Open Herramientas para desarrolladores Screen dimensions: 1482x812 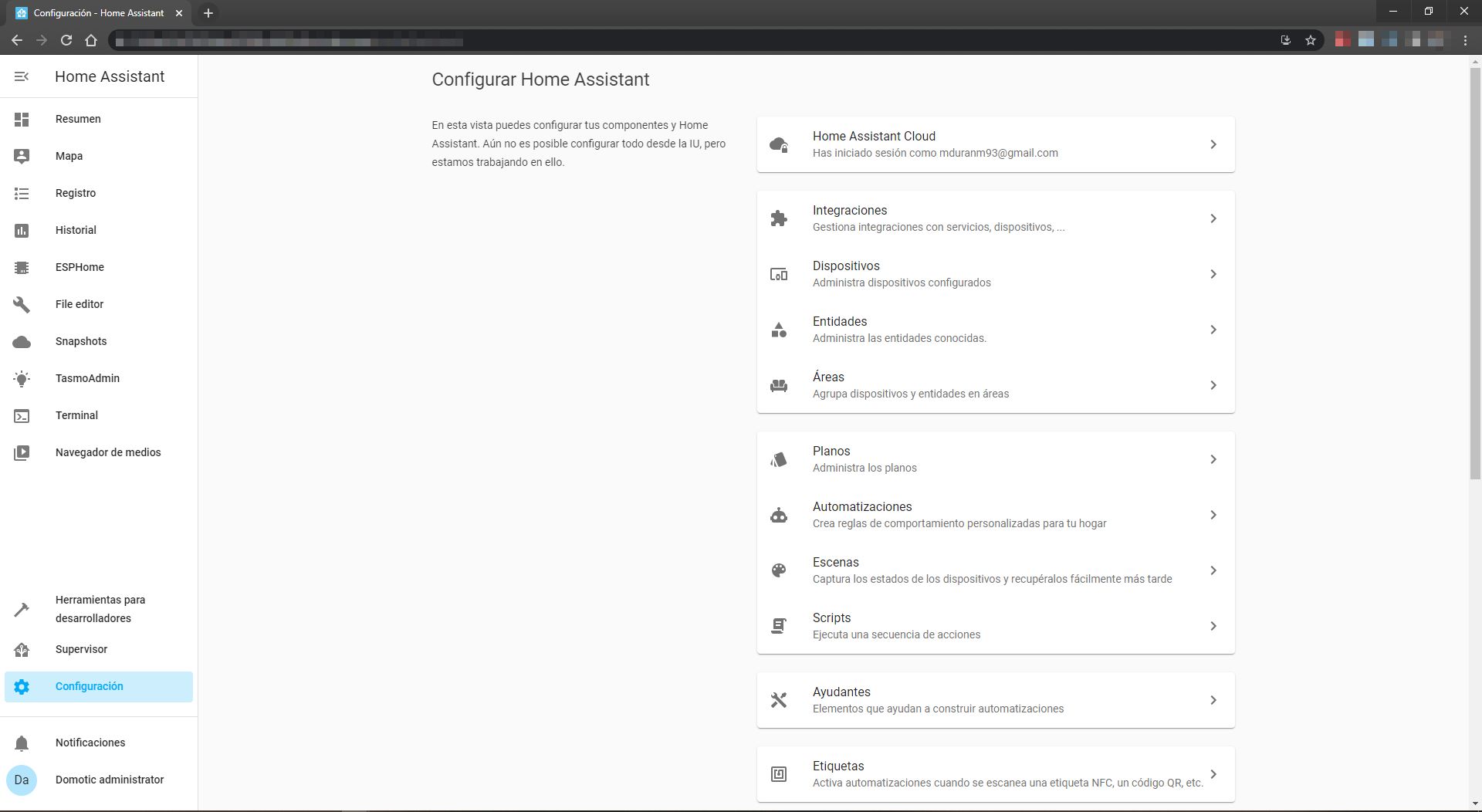point(100,609)
